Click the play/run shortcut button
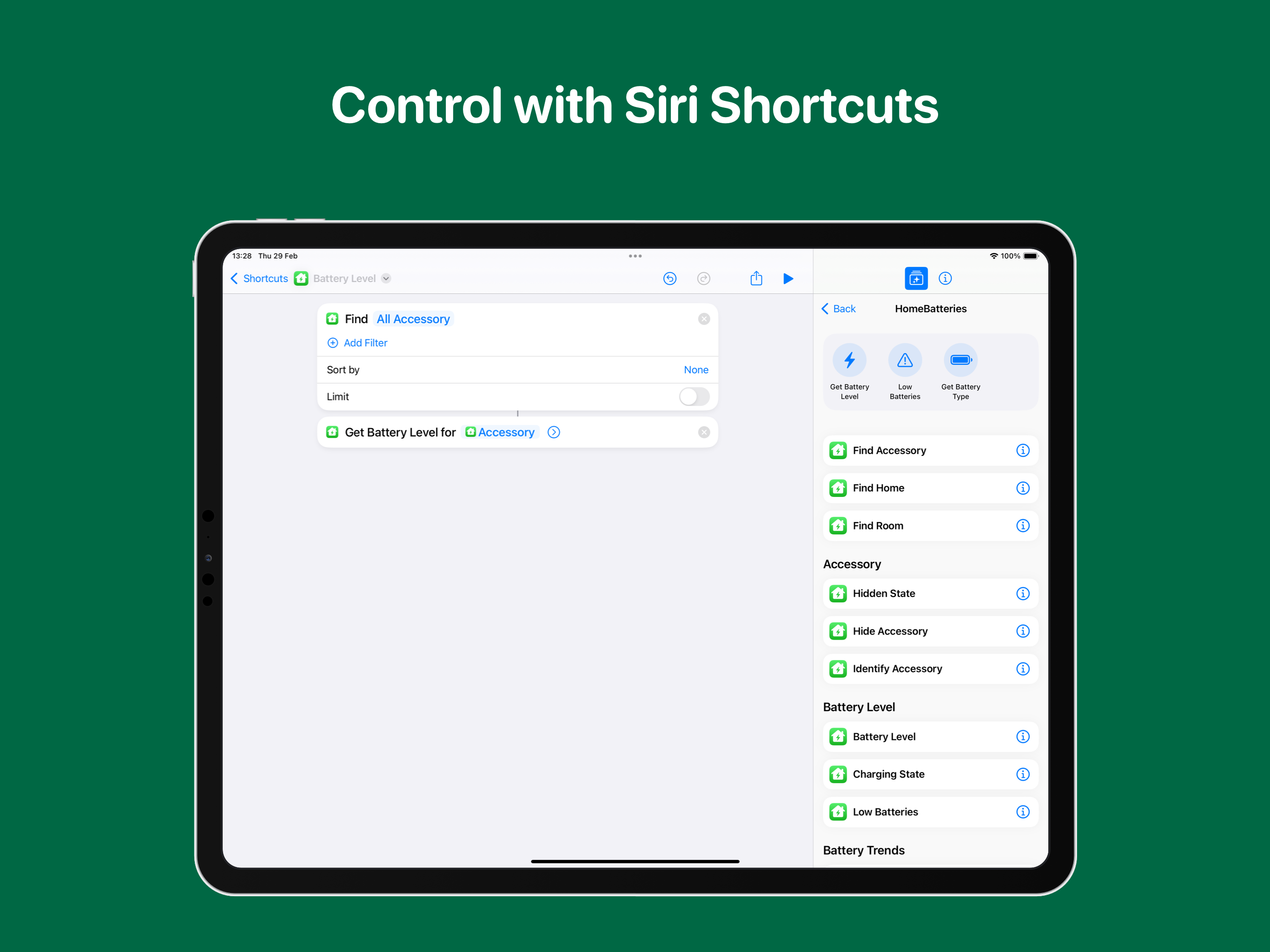The width and height of the screenshot is (1270, 952). [x=789, y=278]
